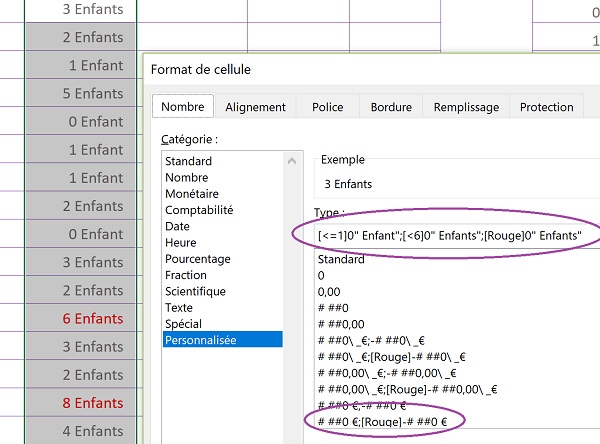The image size is (600, 444).
Task: Select the Texte category
Action: click(179, 307)
